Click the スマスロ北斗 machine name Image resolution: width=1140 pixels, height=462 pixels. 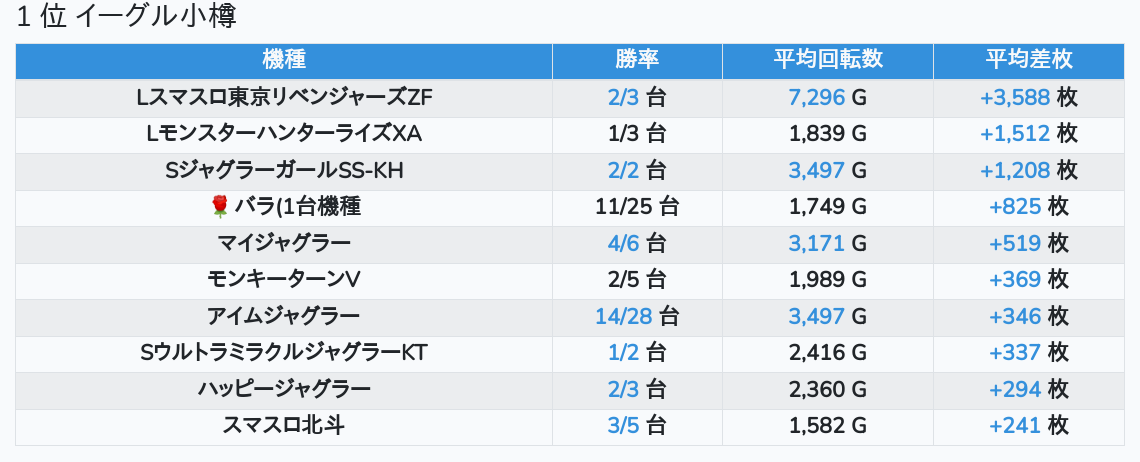284,426
